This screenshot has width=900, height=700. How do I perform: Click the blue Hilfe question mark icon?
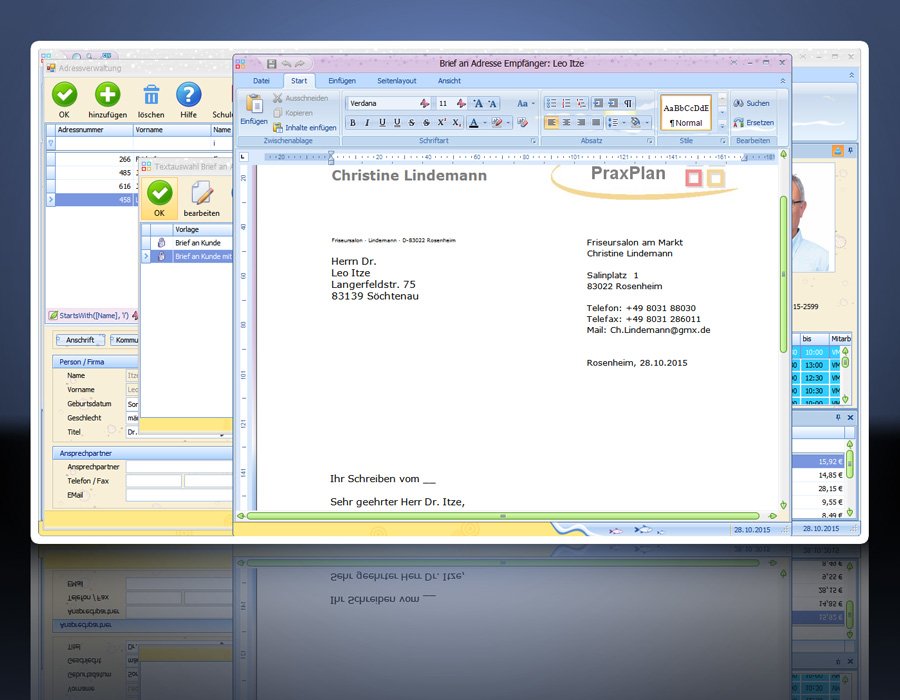pyautogui.click(x=188, y=94)
